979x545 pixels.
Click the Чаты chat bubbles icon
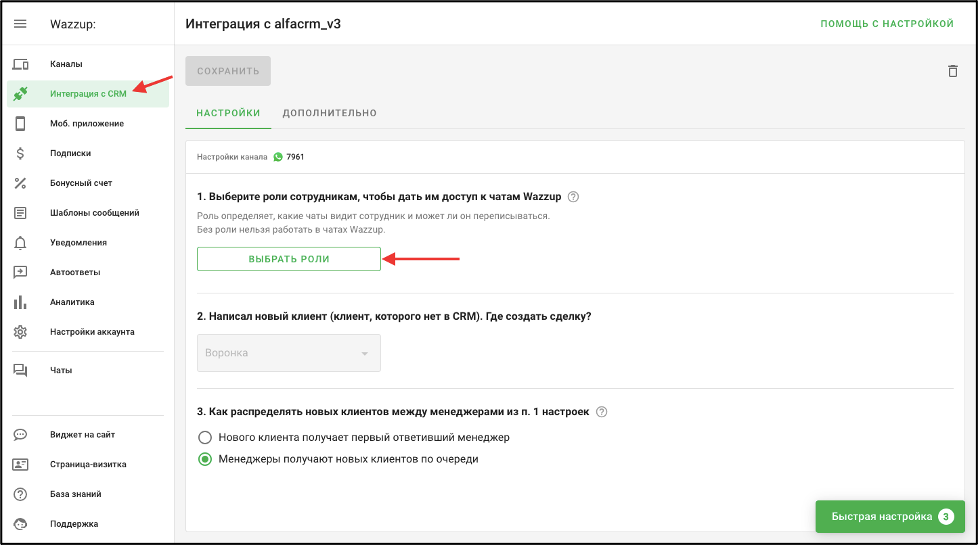point(21,370)
